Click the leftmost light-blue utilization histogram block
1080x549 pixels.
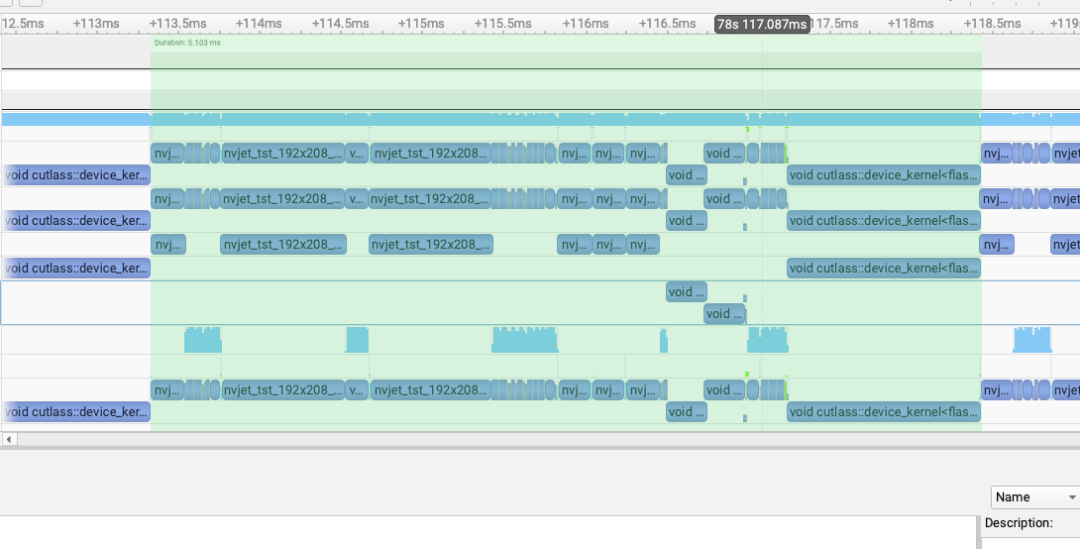pyautogui.click(x=202, y=340)
